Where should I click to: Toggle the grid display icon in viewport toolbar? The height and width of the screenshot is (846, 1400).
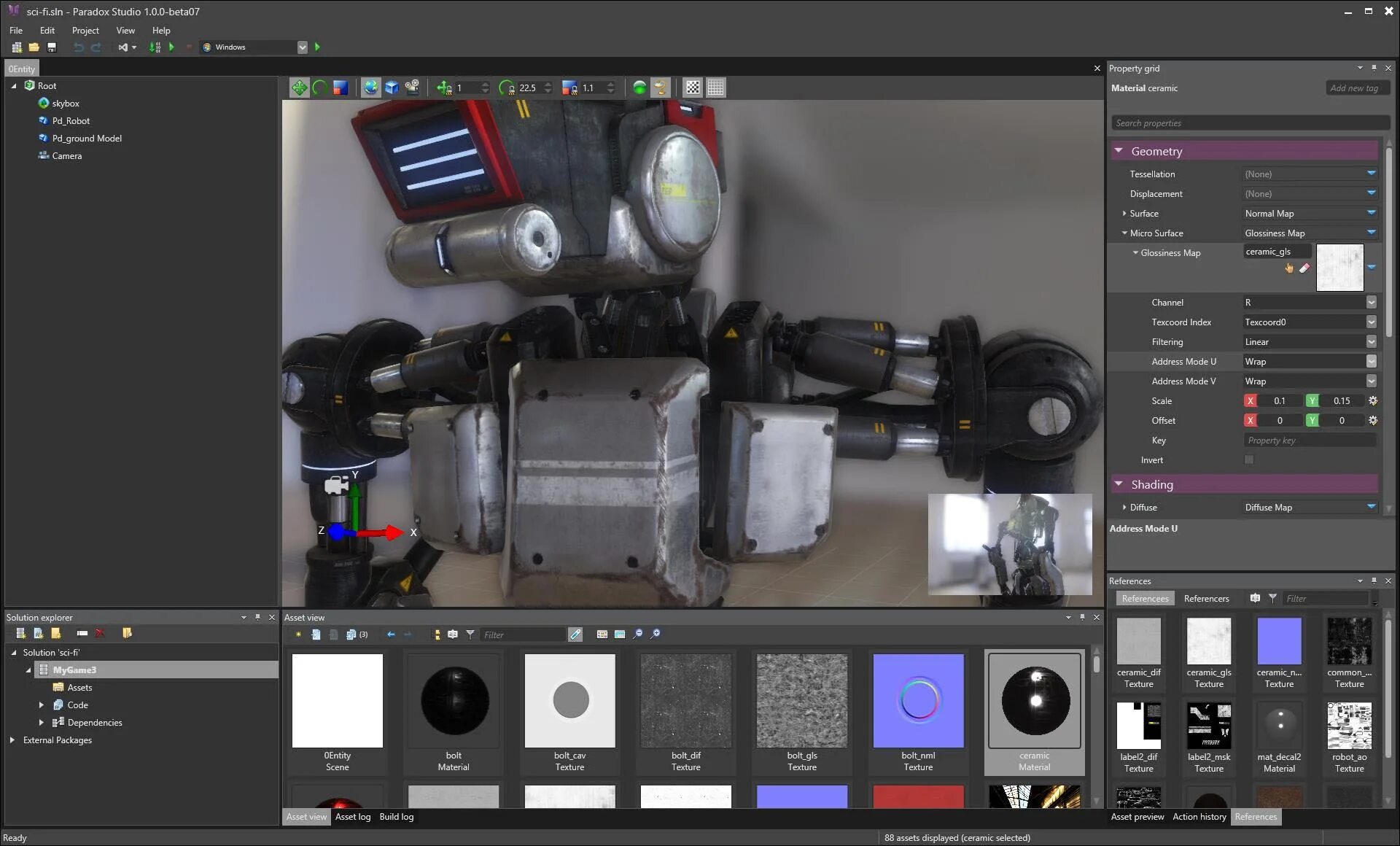tap(716, 88)
